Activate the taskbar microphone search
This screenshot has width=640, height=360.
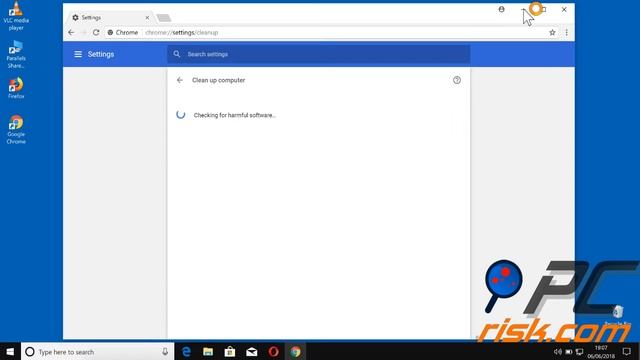tap(165, 351)
